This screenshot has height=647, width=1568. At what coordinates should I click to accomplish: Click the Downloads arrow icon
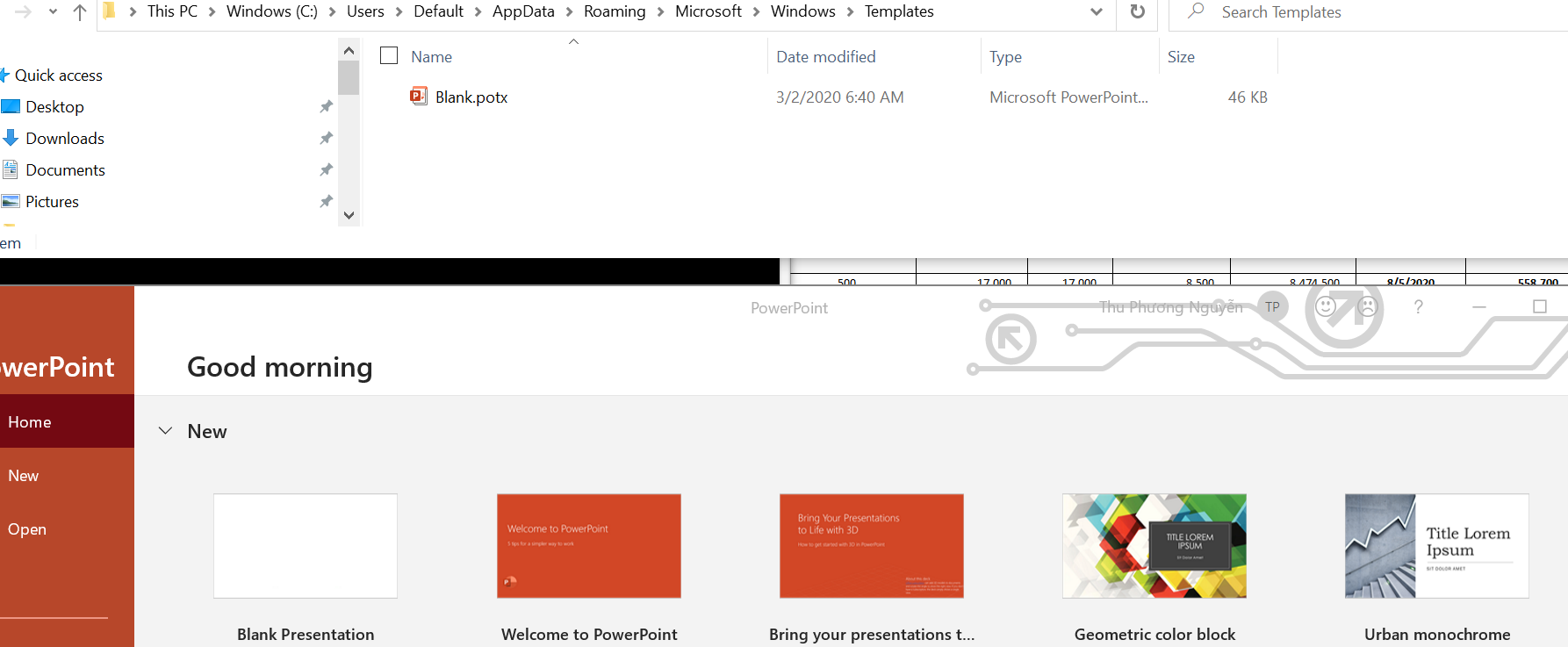click(11, 138)
